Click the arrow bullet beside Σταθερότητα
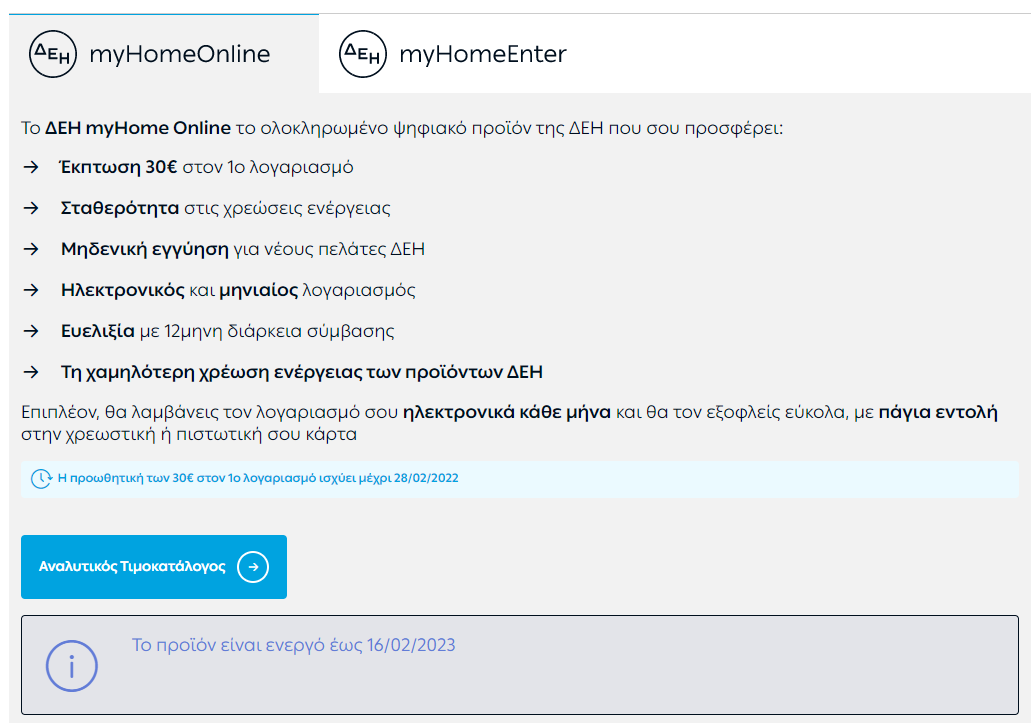The image size is (1035, 723). point(31,208)
